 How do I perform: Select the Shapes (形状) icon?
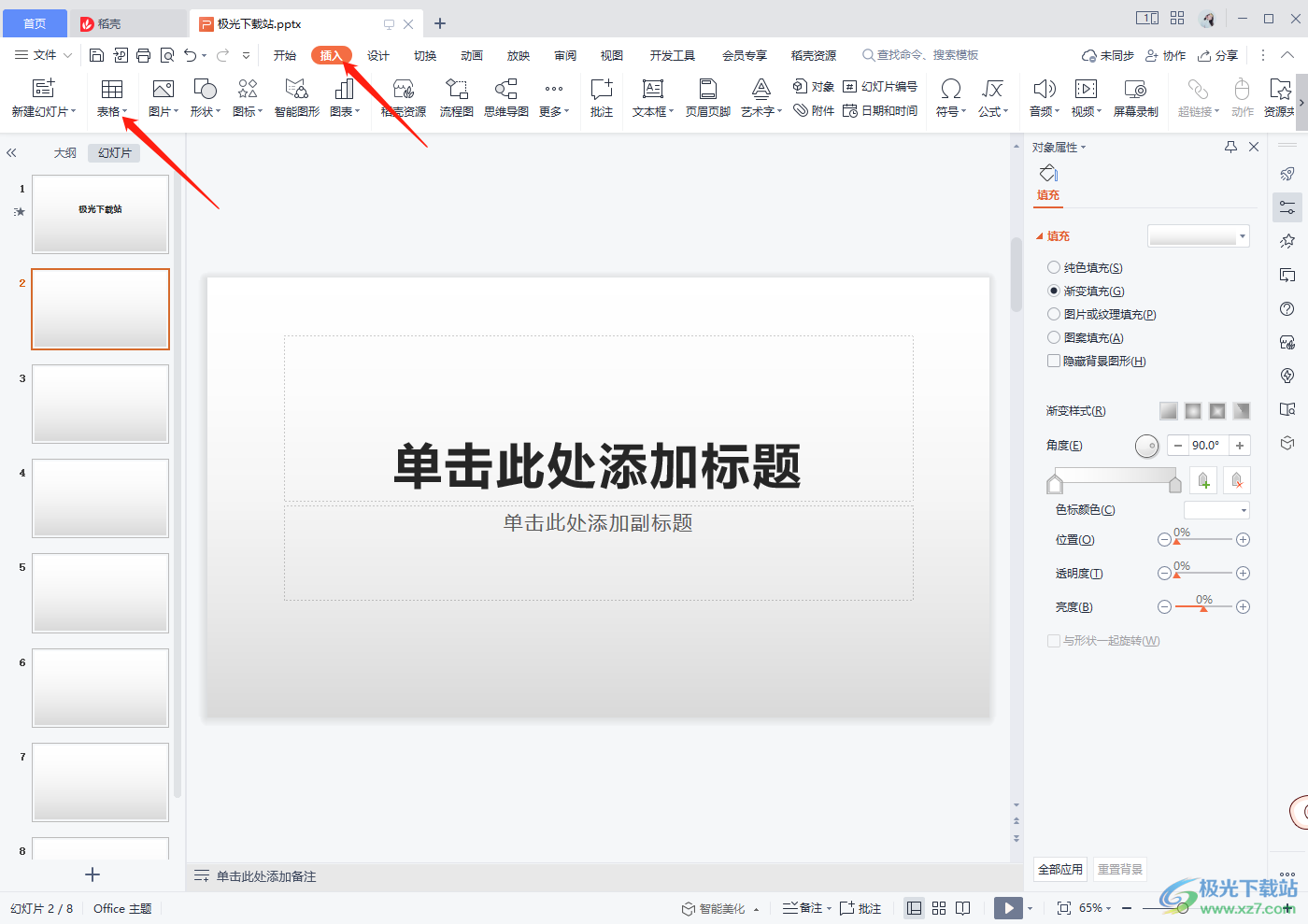pos(205,89)
